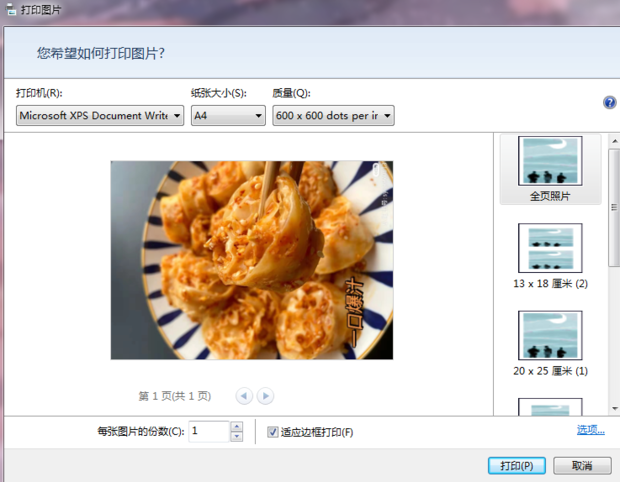
Task: Select the partially visible layout at list bottom
Action: [550, 407]
